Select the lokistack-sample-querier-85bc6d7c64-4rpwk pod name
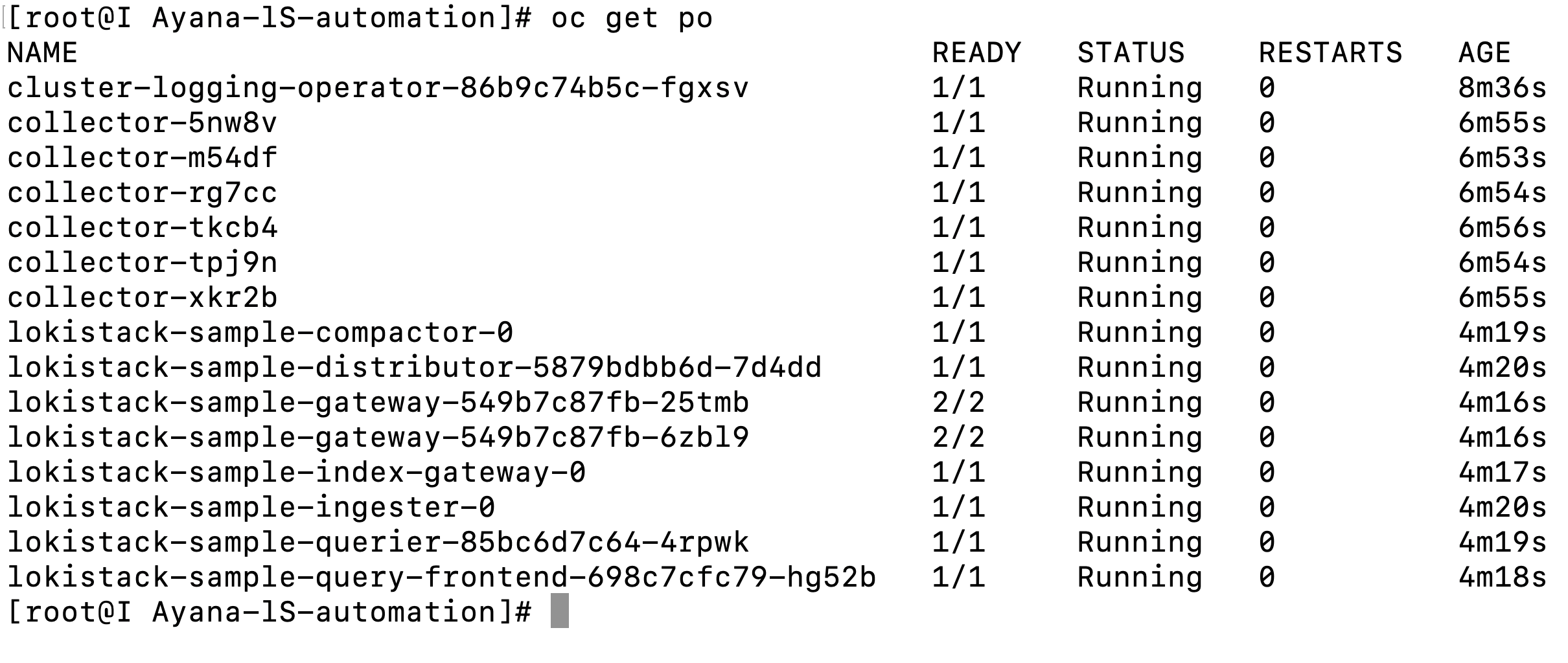Screen dimensions: 1568x663 pyautogui.click(x=378, y=543)
